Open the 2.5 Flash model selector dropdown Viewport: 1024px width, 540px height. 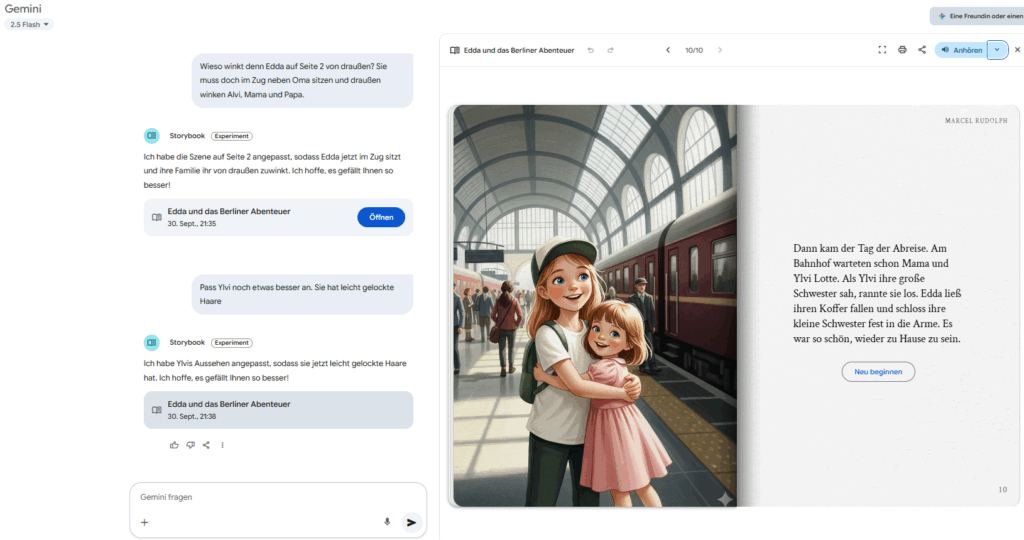(30, 24)
